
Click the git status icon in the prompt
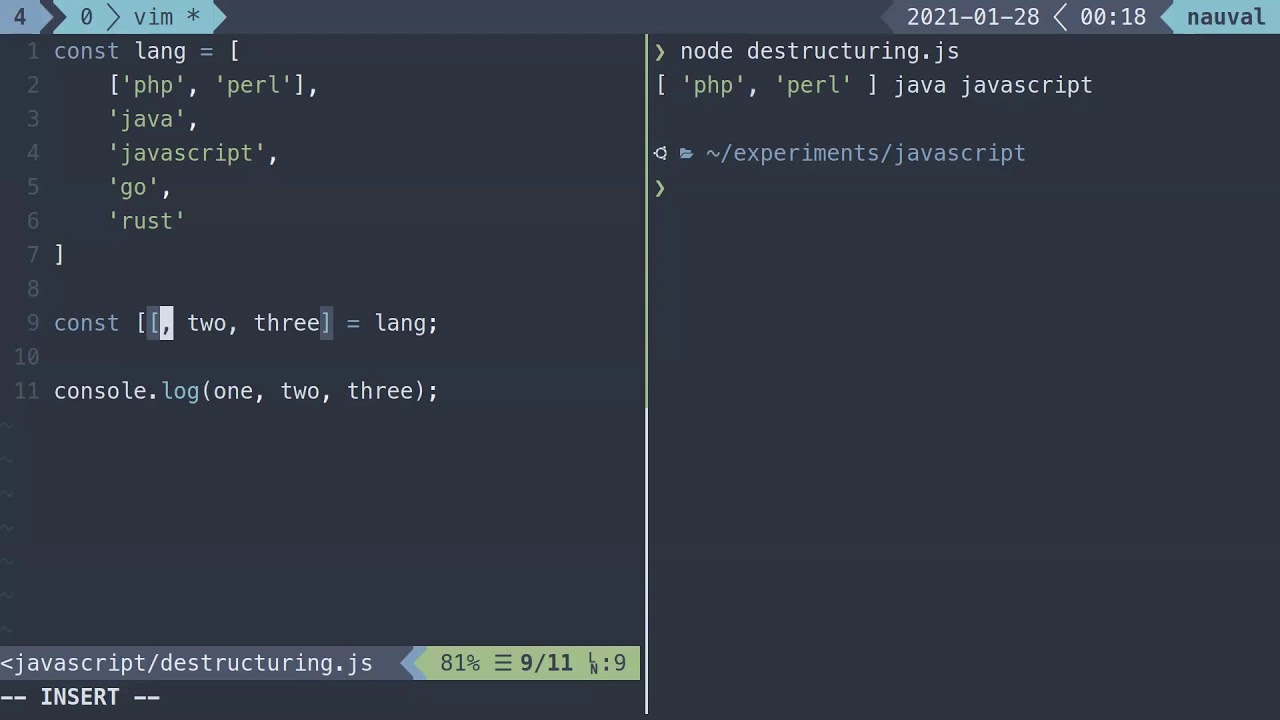pos(660,153)
